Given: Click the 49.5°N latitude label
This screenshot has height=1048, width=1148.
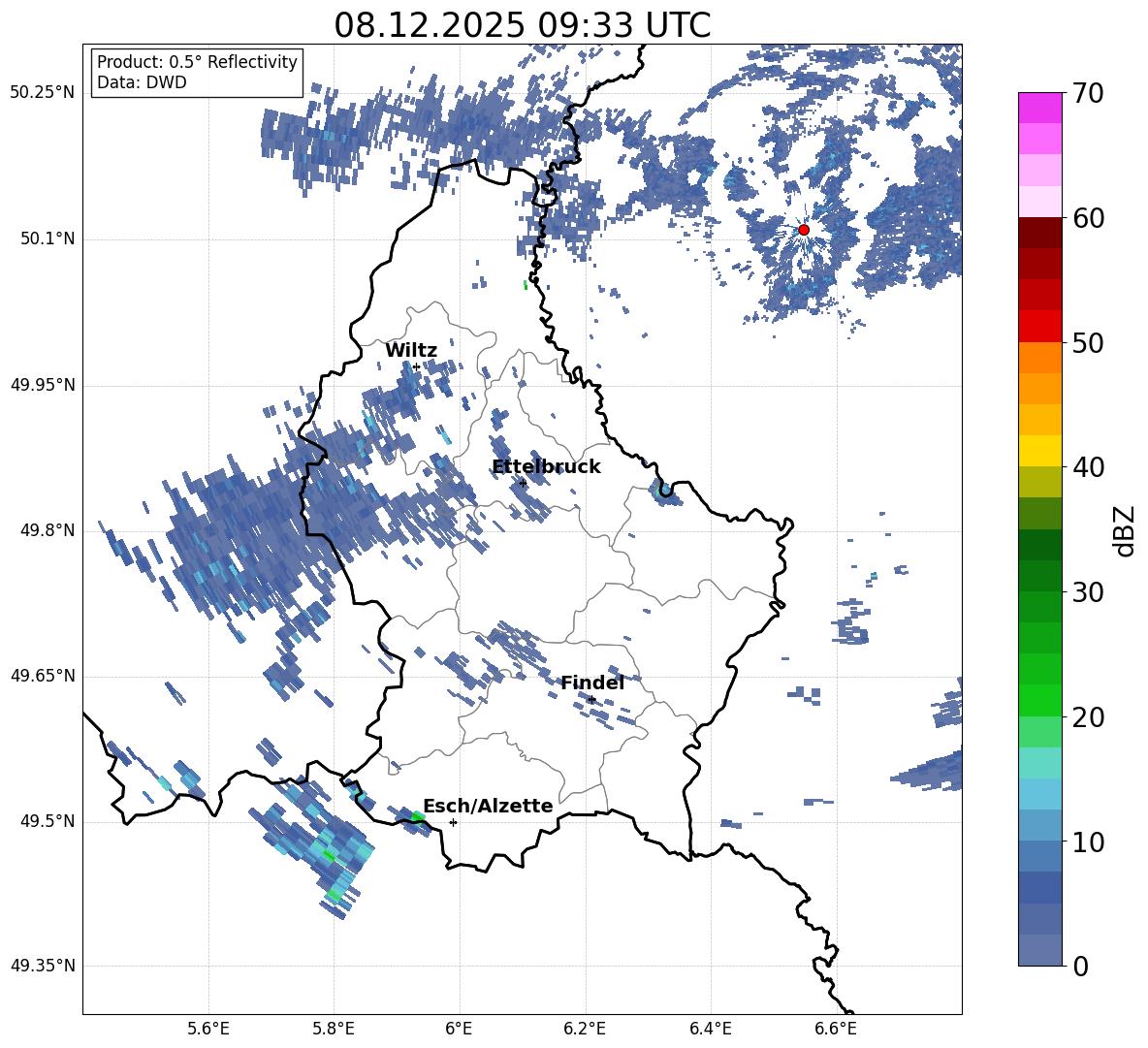Looking at the screenshot, I should pyautogui.click(x=47, y=821).
